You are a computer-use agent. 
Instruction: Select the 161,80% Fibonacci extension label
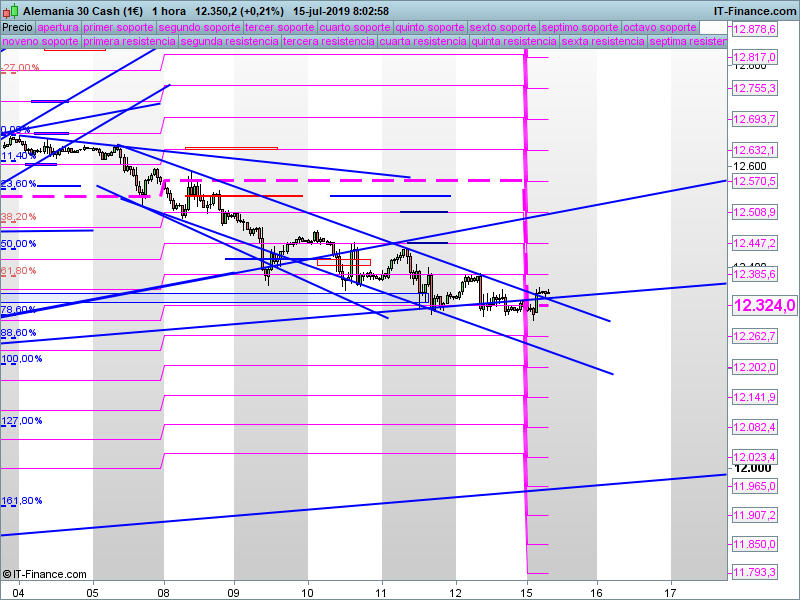pyautogui.click(x=21, y=501)
